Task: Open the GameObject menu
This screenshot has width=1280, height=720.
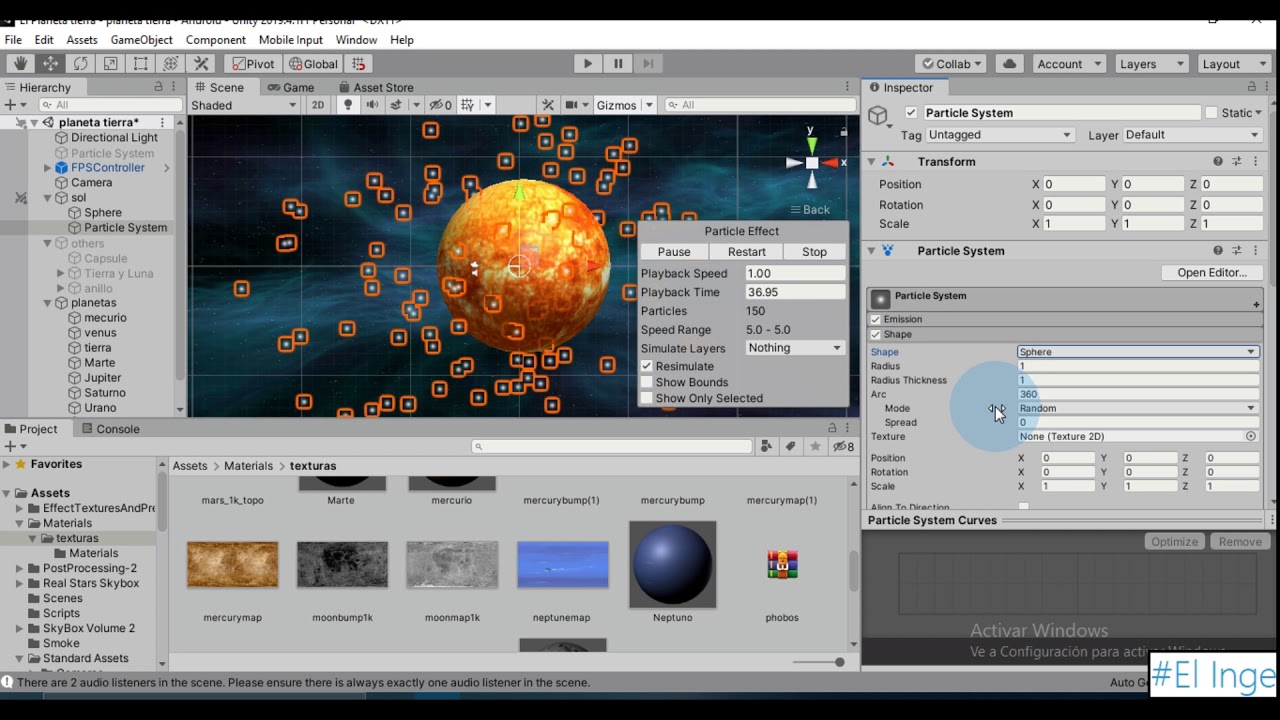Action: [142, 40]
